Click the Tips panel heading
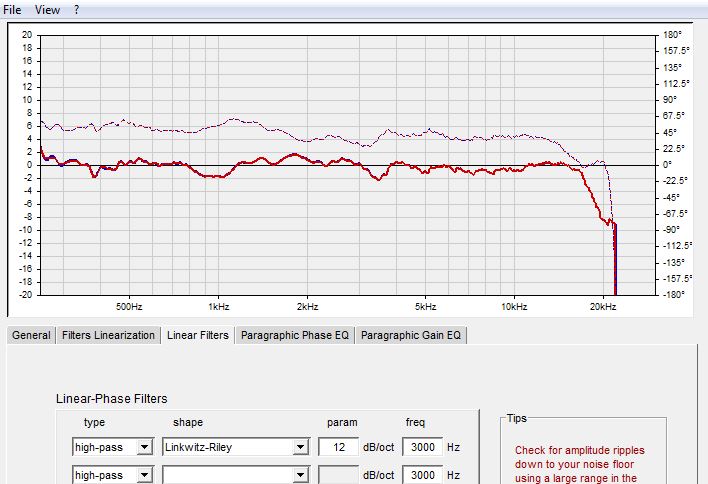This screenshot has height=484, width=708. point(517,418)
